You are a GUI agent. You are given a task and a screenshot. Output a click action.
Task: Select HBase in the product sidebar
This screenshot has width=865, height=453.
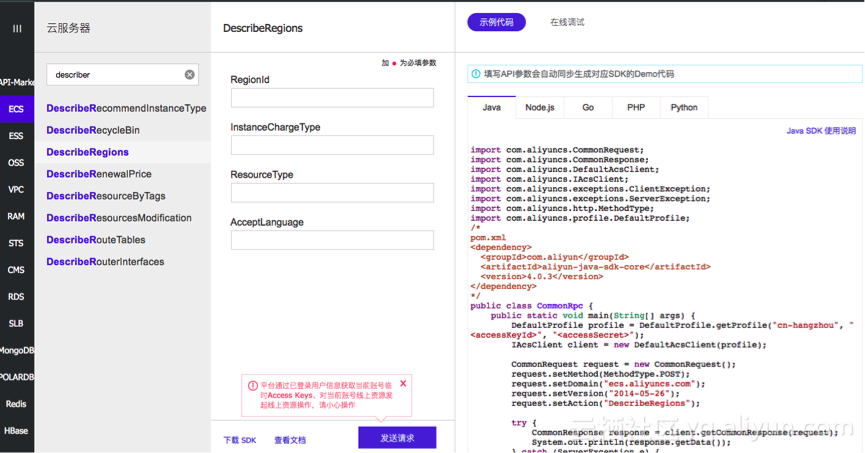pyautogui.click(x=17, y=431)
